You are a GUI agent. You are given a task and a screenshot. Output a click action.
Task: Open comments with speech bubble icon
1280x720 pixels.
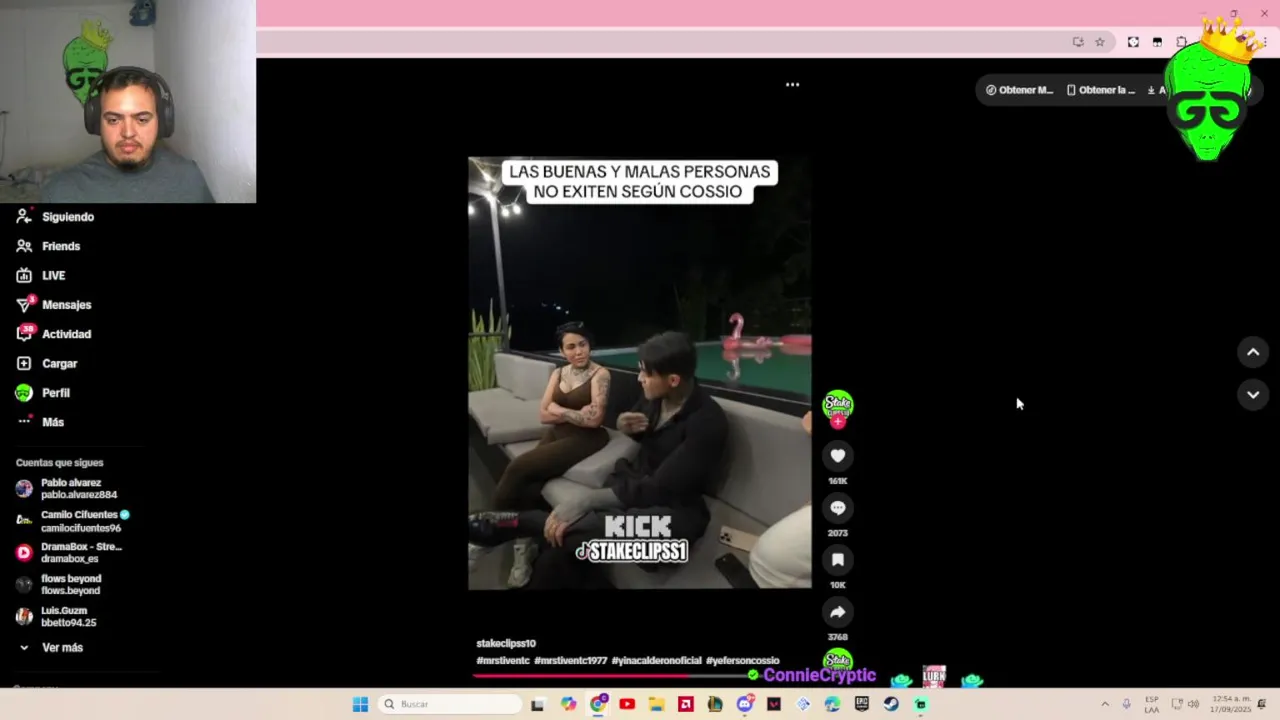pyautogui.click(x=838, y=508)
